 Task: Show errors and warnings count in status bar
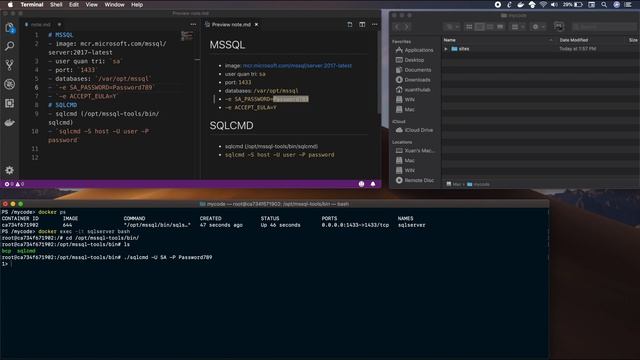click(14, 184)
